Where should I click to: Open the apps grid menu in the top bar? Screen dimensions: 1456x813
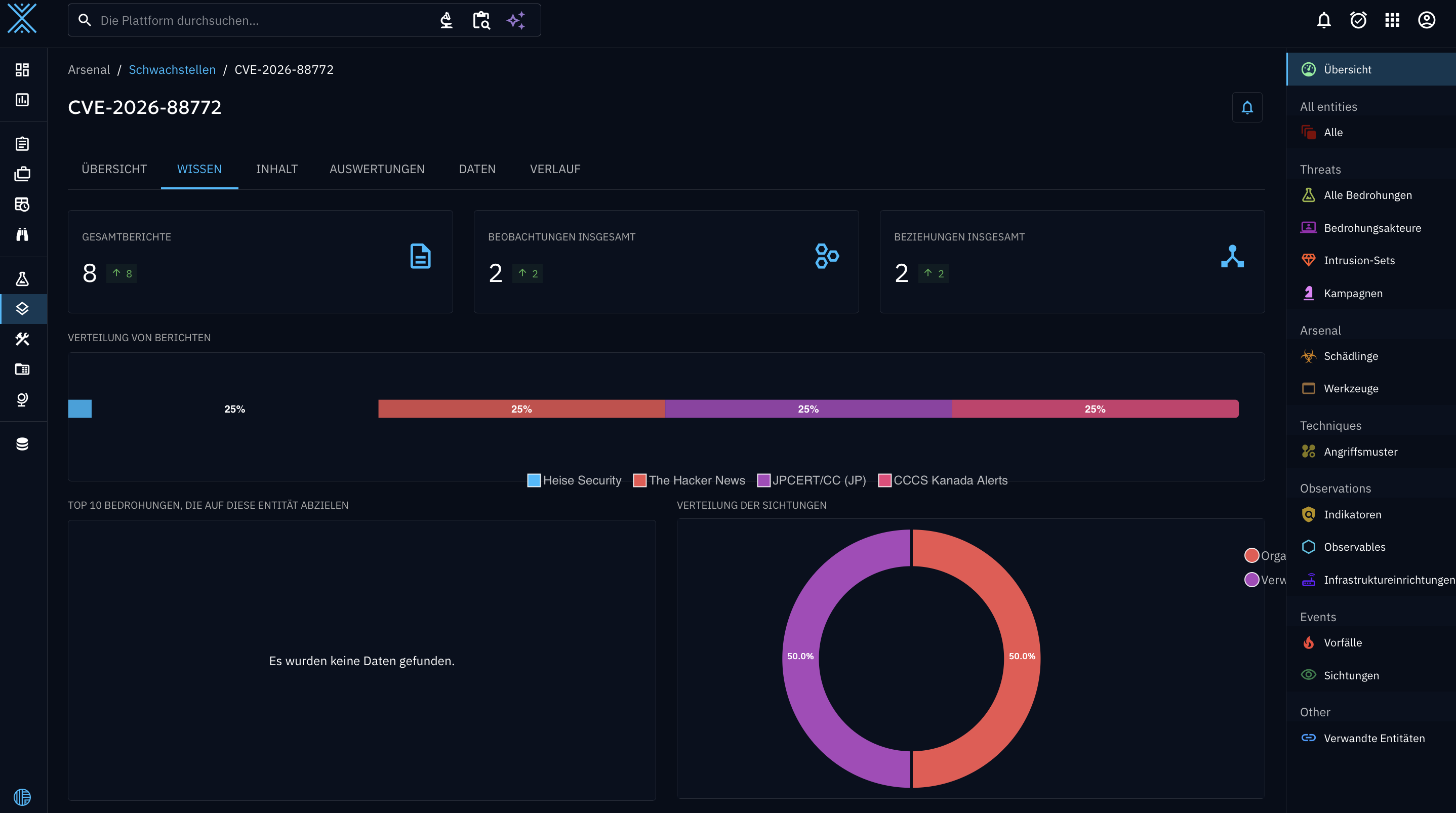tap(1392, 20)
